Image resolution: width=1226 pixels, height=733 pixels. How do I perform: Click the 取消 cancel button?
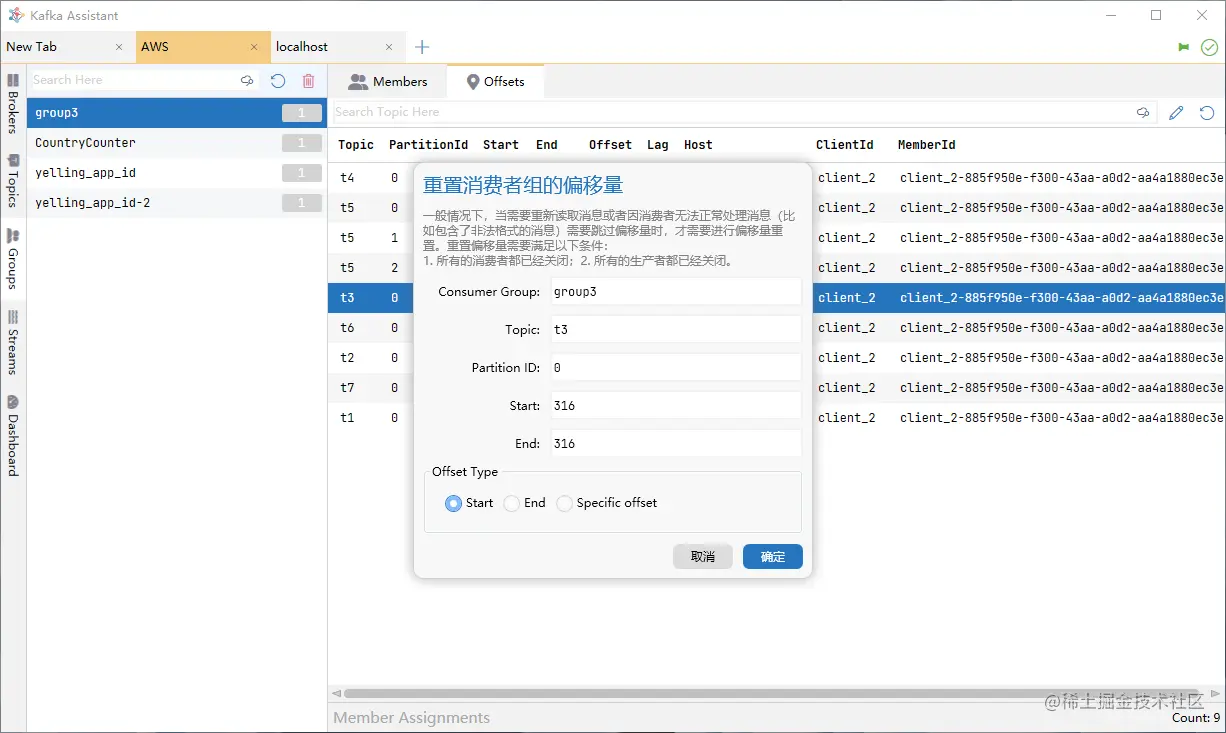(703, 557)
